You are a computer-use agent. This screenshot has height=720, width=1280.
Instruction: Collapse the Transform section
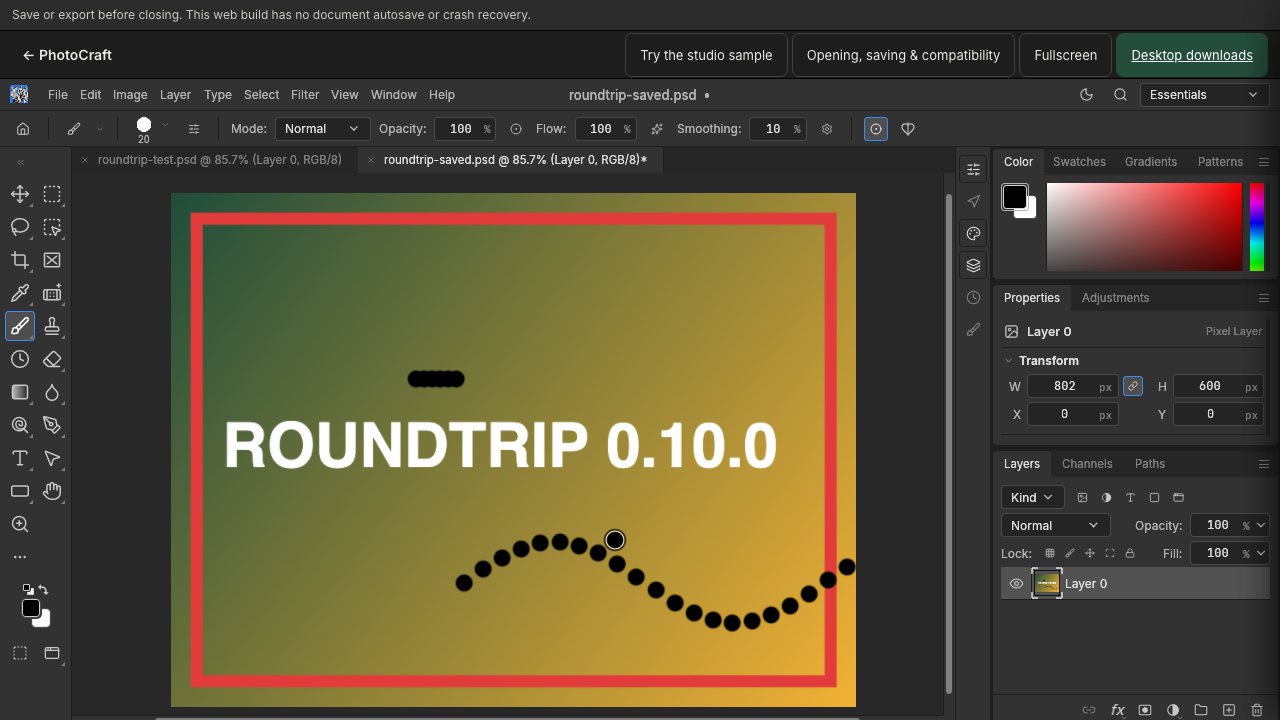[1008, 361]
